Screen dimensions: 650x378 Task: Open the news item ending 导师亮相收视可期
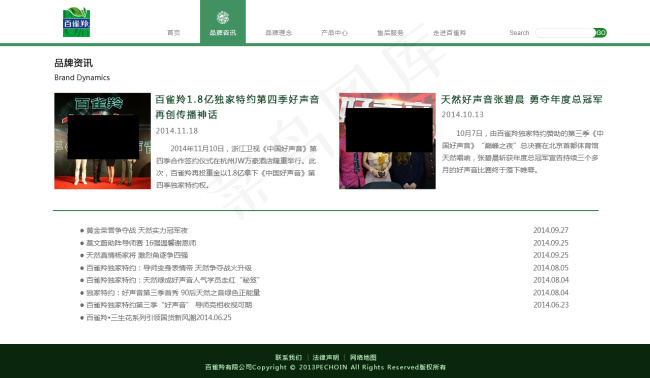click(x=169, y=305)
